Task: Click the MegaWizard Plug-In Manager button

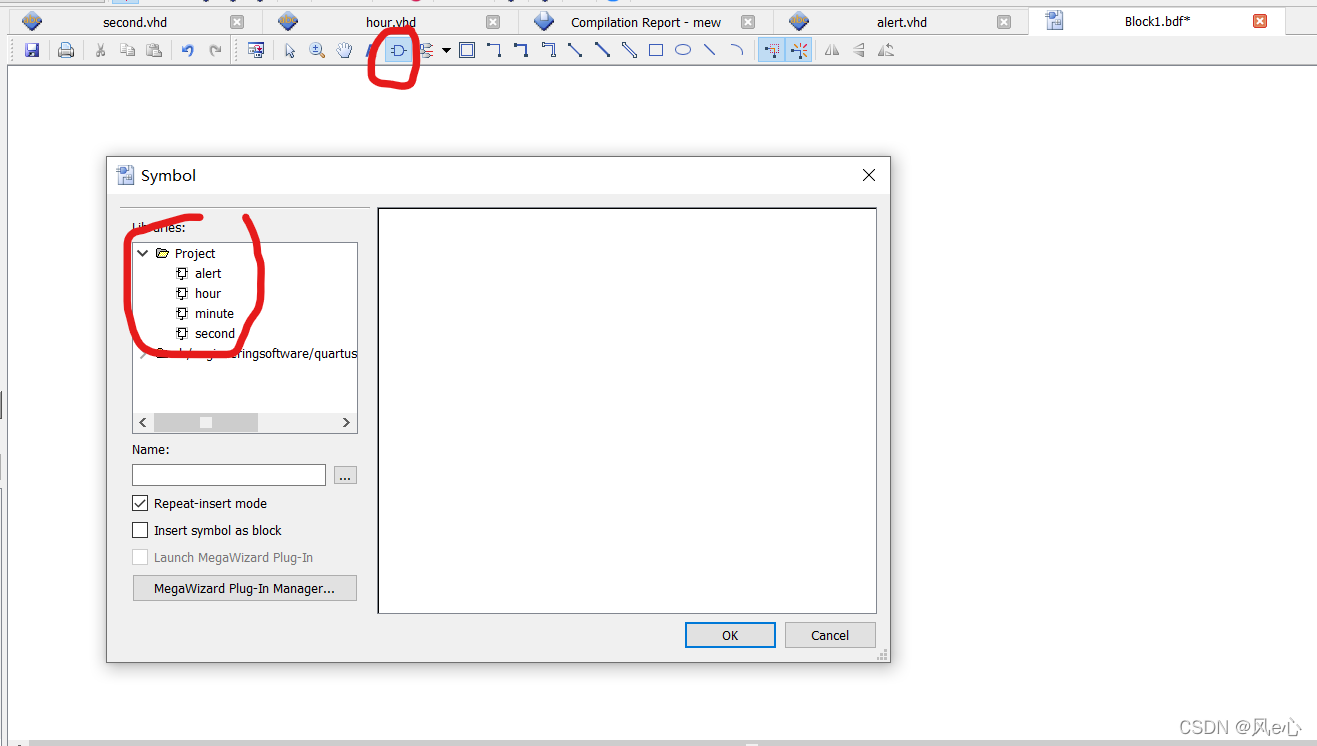Action: pyautogui.click(x=245, y=588)
